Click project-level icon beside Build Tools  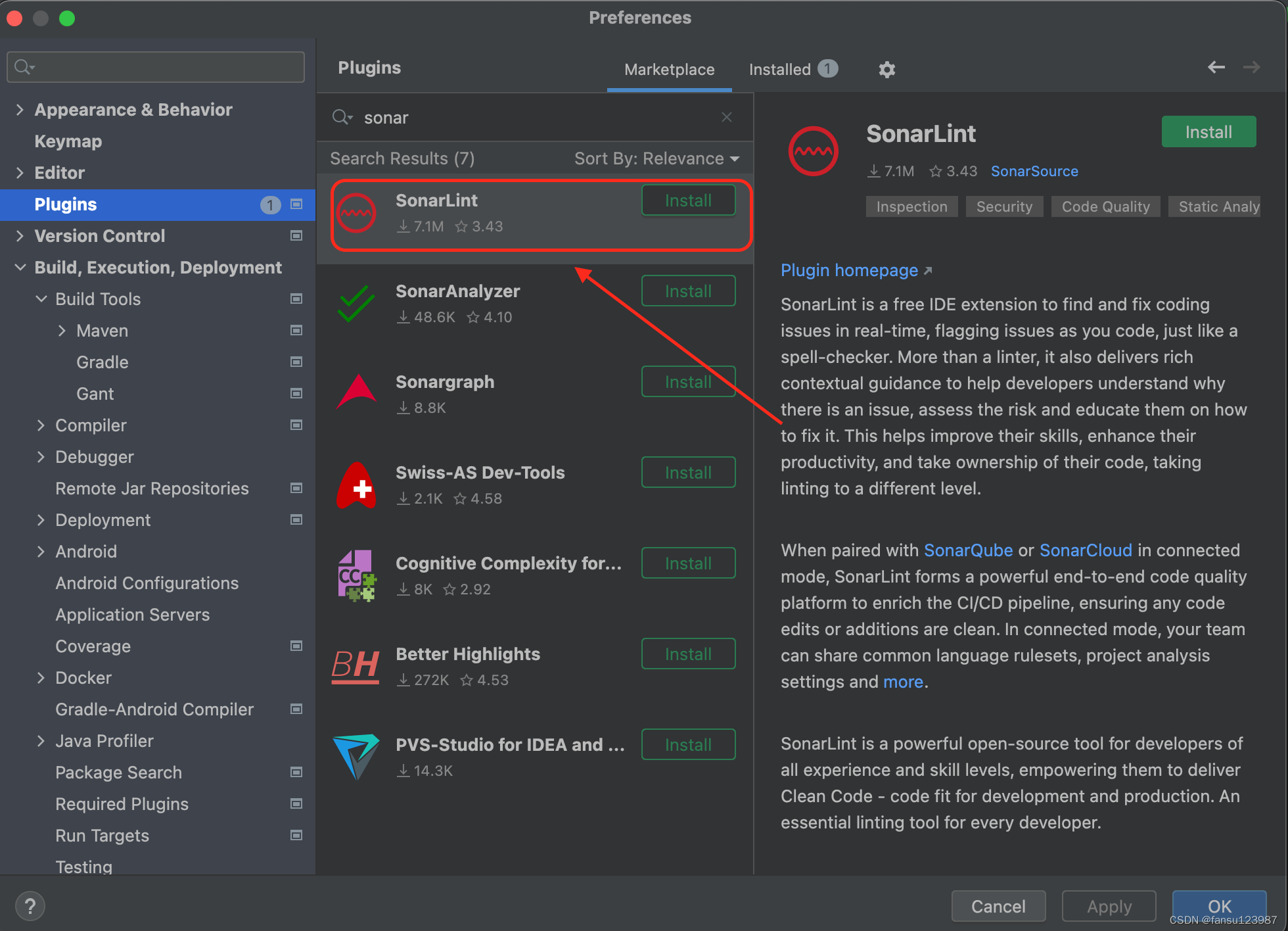pos(296,299)
